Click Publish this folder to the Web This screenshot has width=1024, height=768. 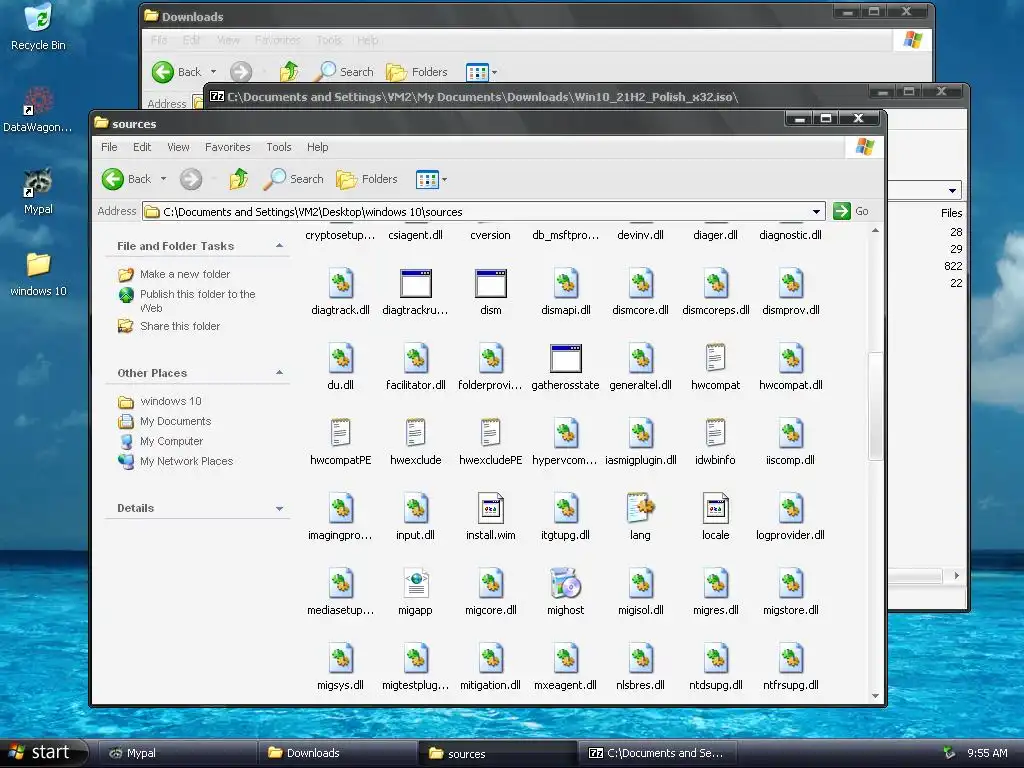pos(197,300)
